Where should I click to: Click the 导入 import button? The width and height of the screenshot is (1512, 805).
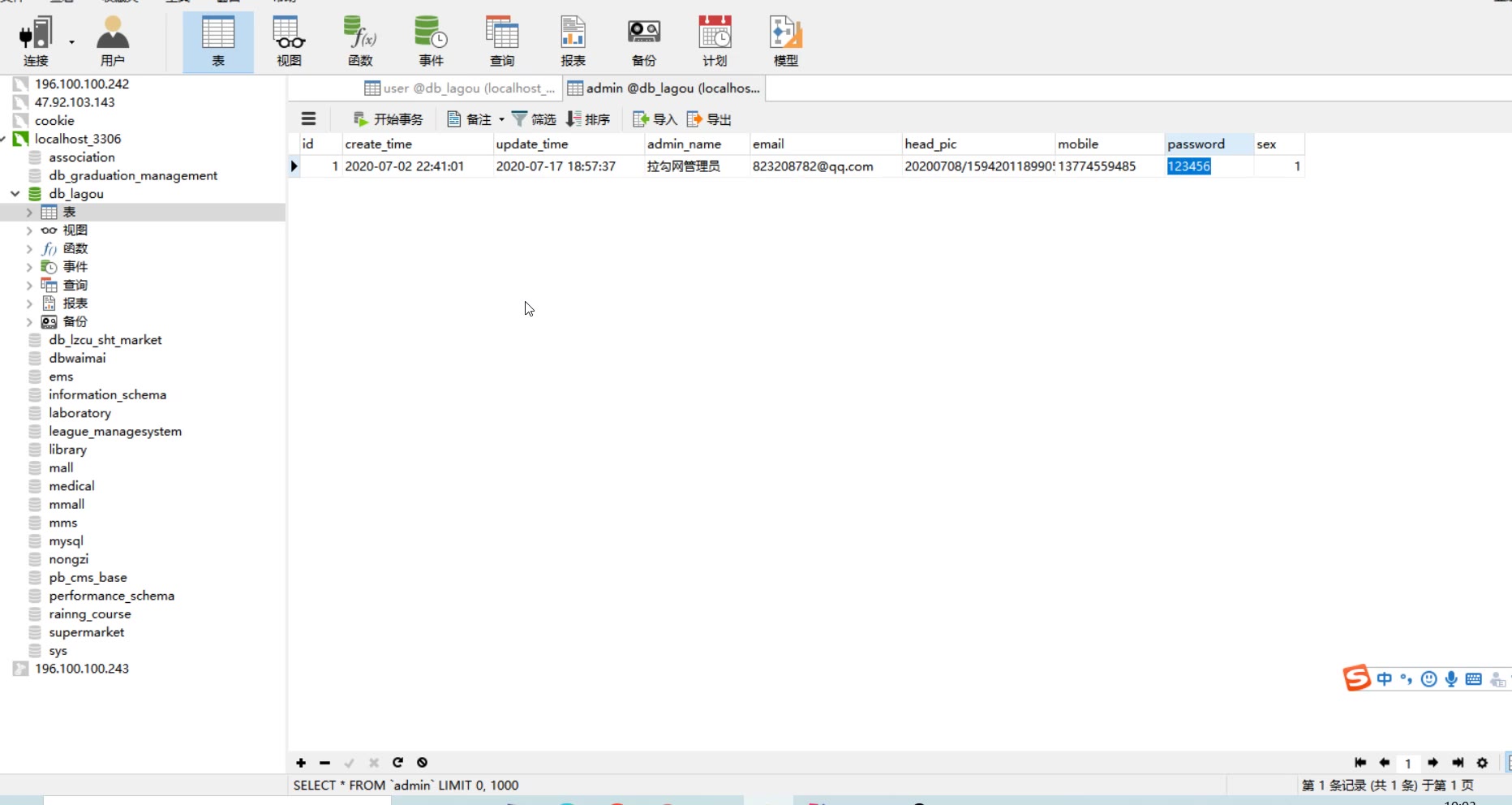655,119
